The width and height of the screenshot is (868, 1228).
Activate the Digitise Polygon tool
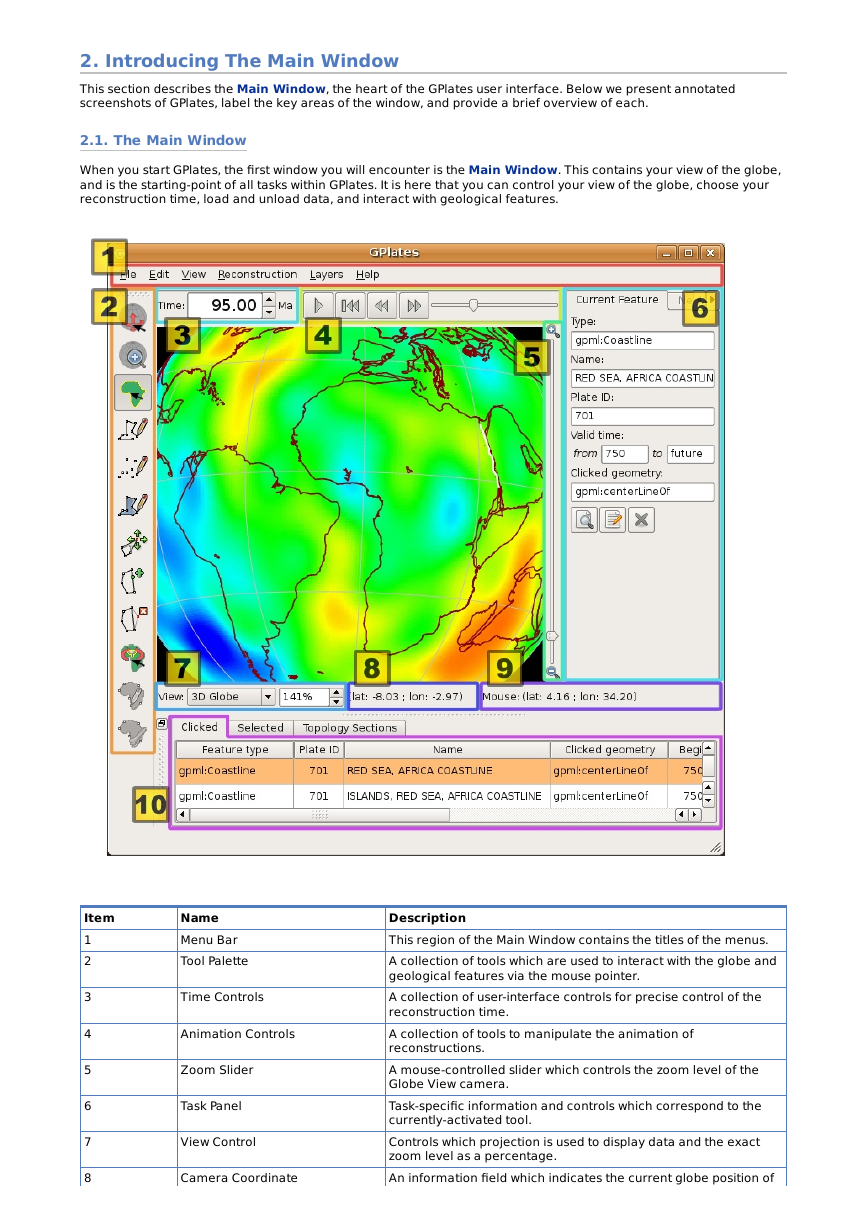133,505
